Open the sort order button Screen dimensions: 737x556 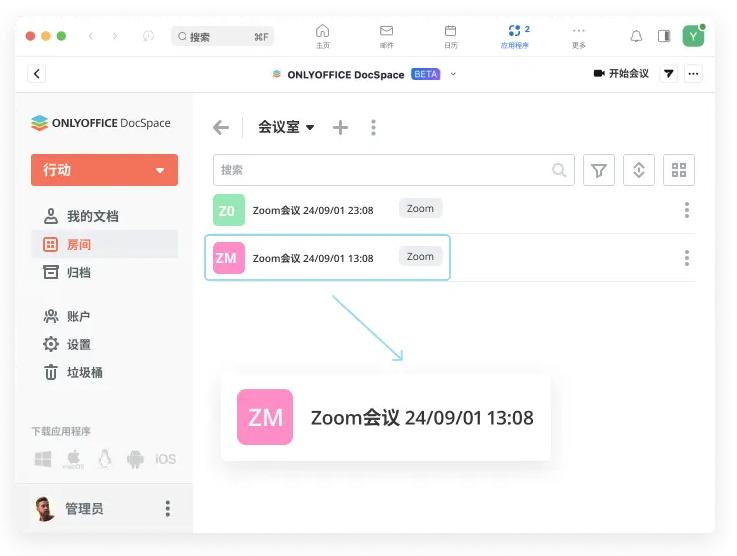point(639,170)
